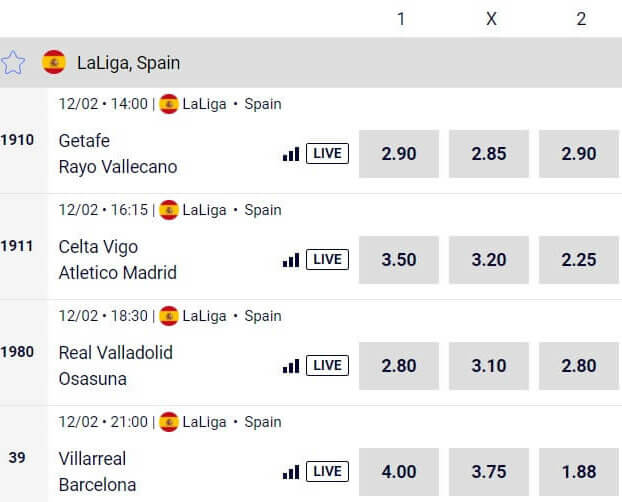Pick Atletico Madrid win odds 2.25
This screenshot has height=502, width=622.
click(x=579, y=260)
